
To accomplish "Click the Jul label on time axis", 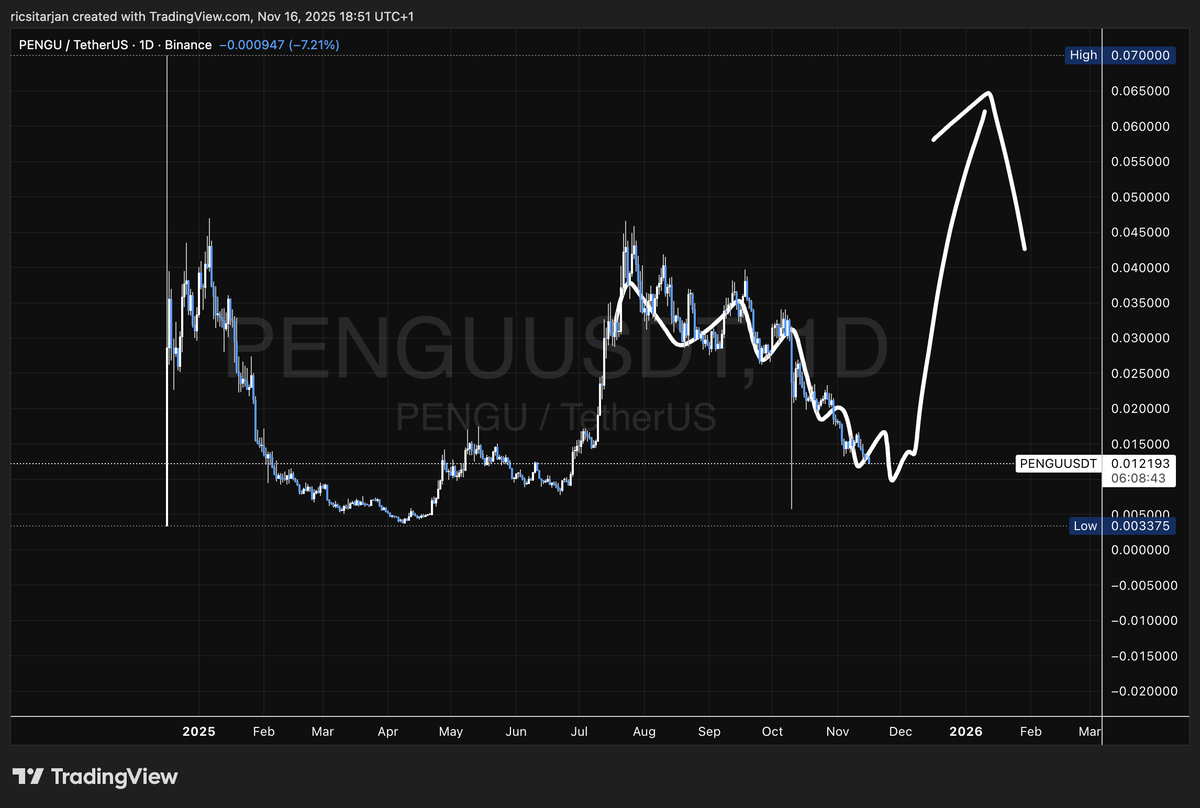I will pos(578,732).
